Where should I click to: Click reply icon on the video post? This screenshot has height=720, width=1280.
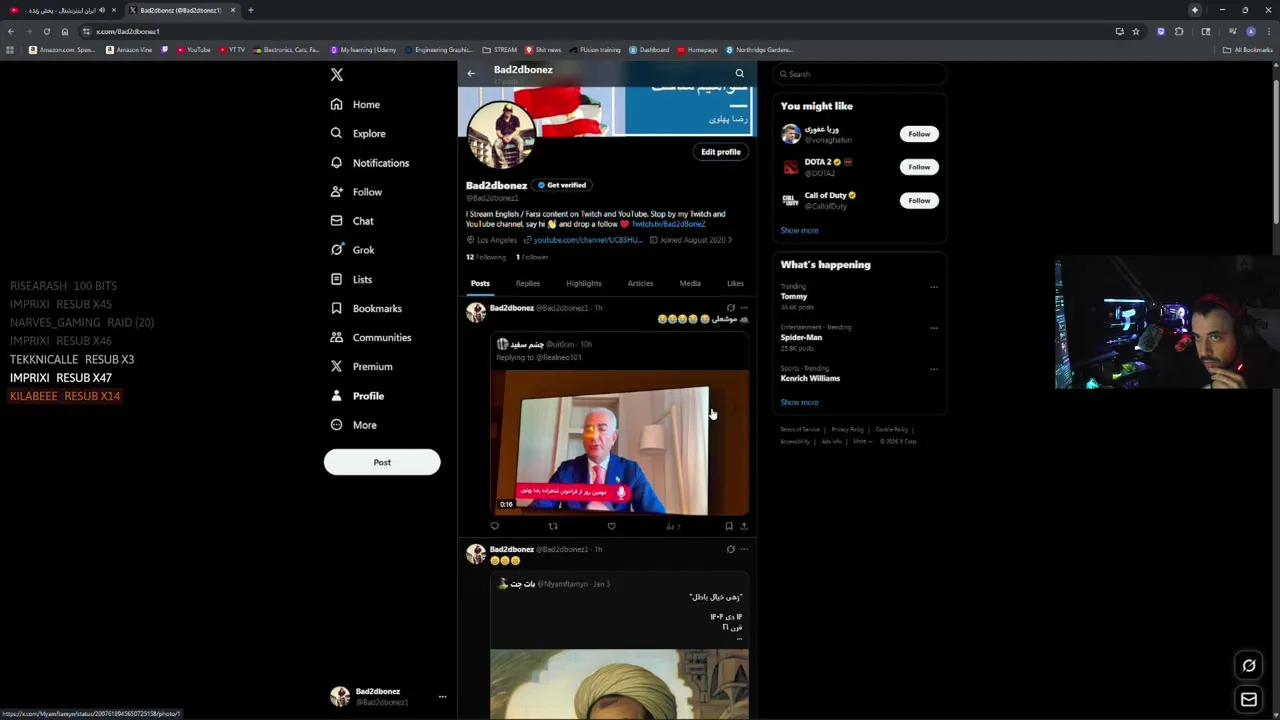click(494, 526)
